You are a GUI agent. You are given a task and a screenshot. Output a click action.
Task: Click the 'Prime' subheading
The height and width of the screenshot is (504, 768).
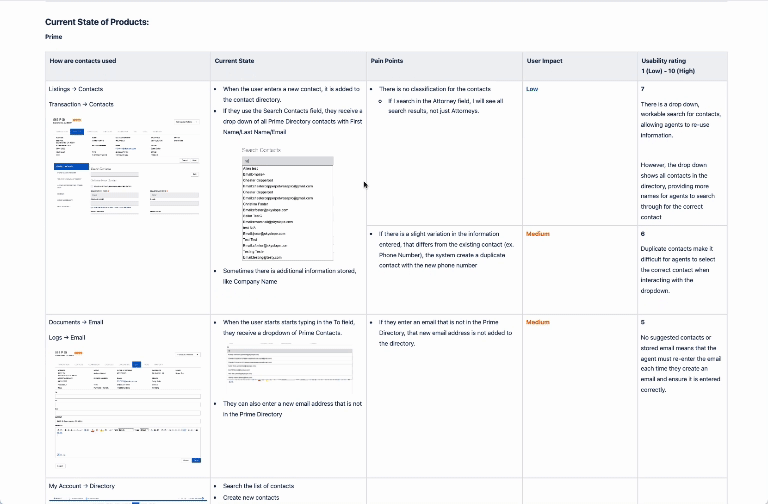pos(54,36)
